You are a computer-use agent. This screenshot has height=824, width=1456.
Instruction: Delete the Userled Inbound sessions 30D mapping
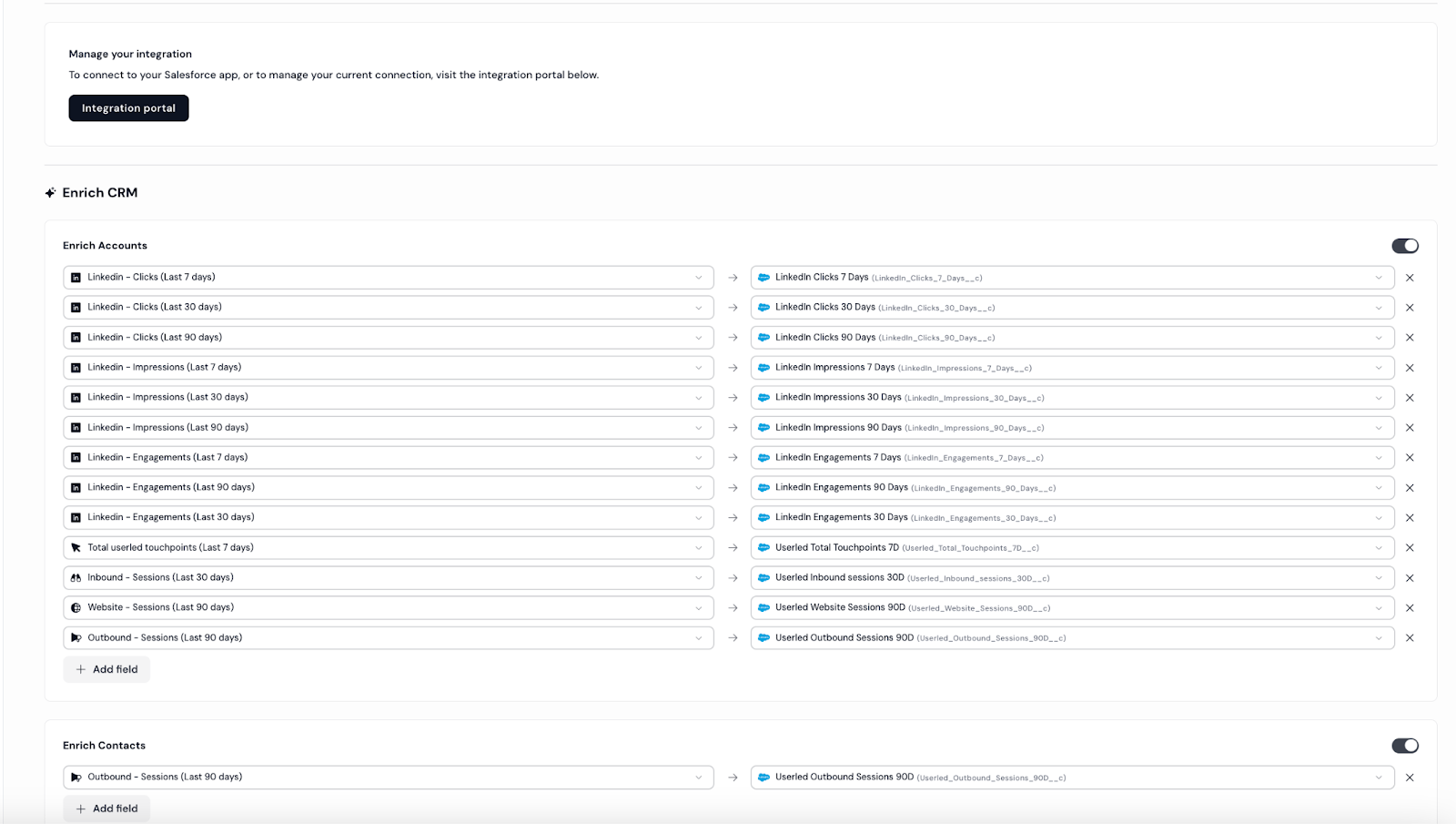pyautogui.click(x=1410, y=578)
